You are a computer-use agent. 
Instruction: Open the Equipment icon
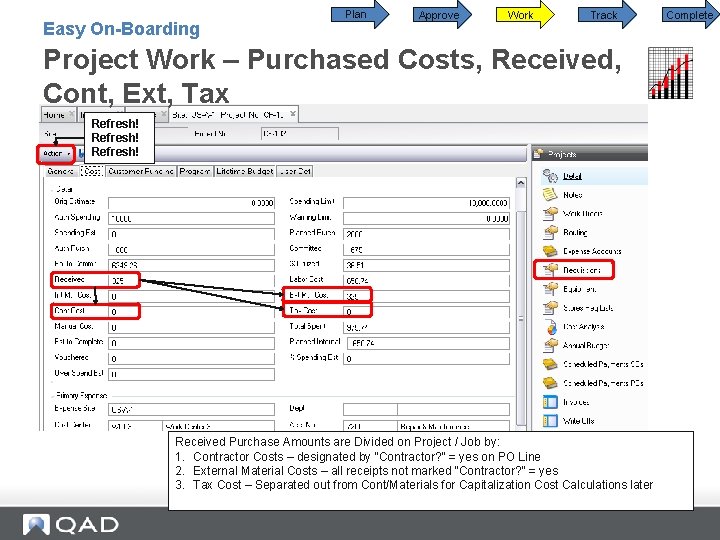550,289
